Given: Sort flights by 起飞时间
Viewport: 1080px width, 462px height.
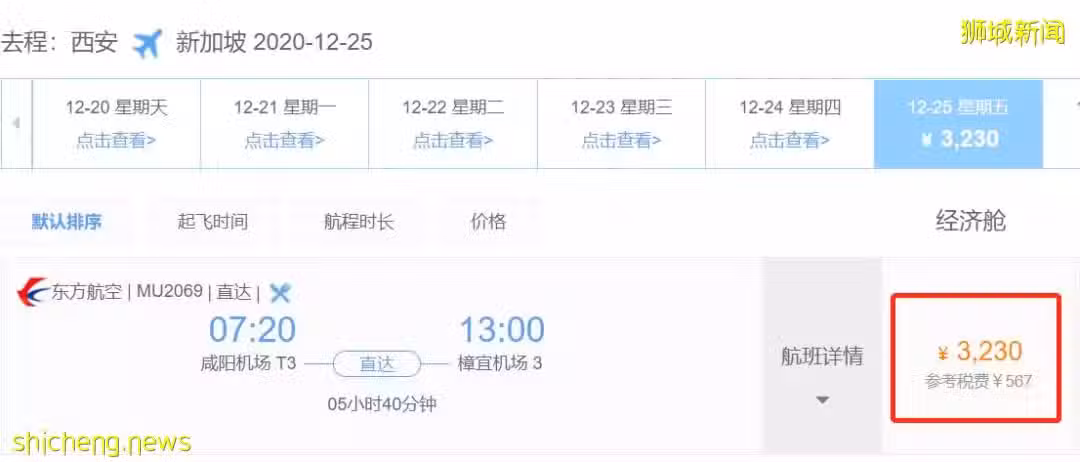Looking at the screenshot, I should point(212,222).
